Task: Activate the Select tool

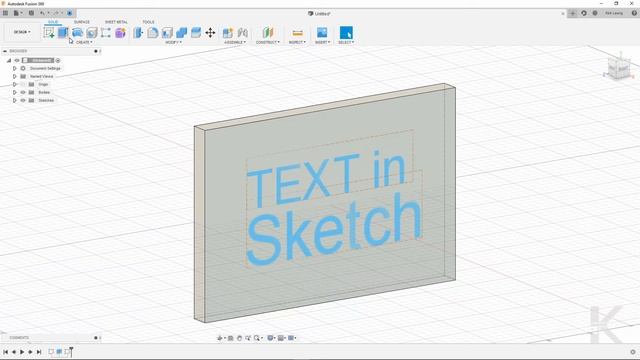Action: click(x=346, y=32)
